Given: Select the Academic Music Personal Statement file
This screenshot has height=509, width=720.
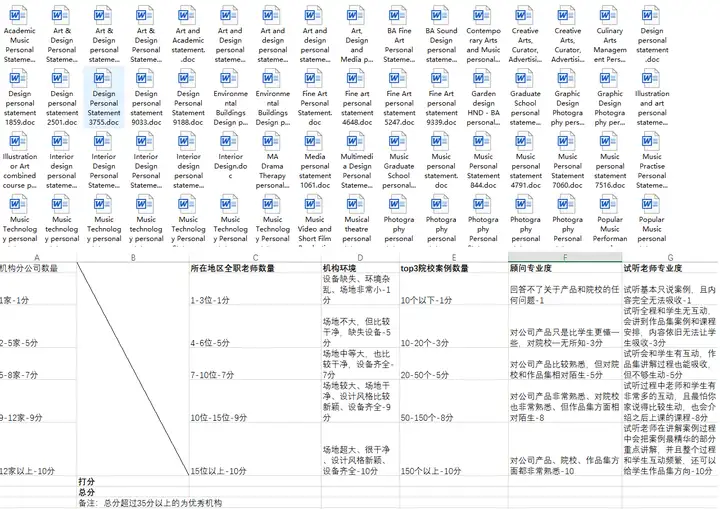Looking at the screenshot, I should click(19, 35).
